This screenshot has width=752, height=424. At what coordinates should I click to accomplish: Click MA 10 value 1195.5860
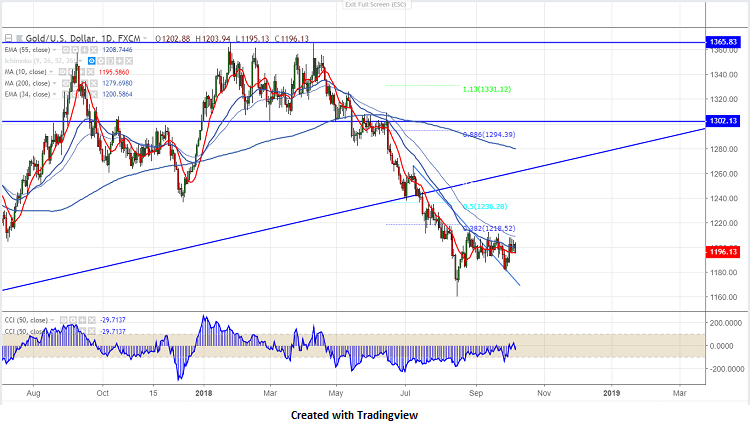[114, 72]
